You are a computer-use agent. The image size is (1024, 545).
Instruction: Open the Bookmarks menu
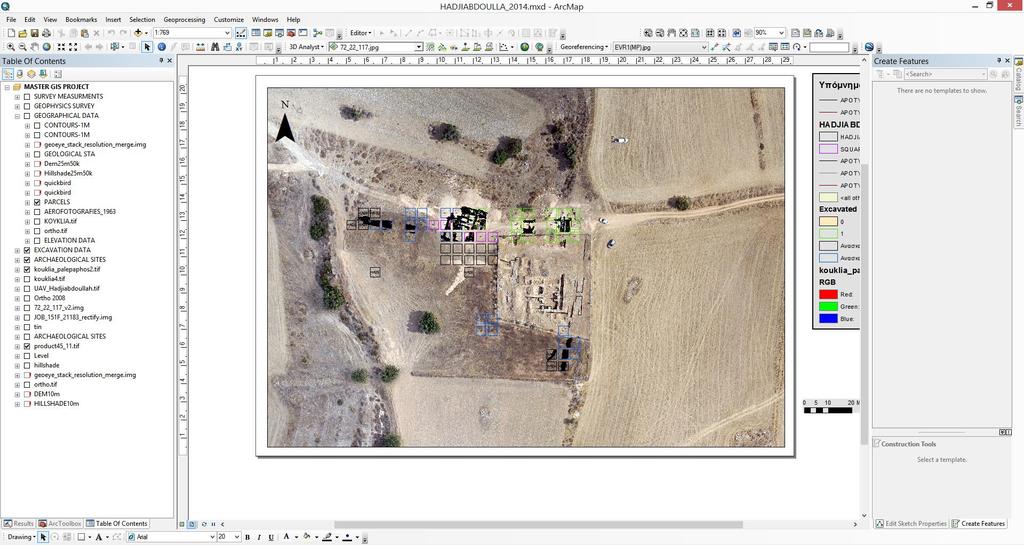pyautogui.click(x=81, y=20)
